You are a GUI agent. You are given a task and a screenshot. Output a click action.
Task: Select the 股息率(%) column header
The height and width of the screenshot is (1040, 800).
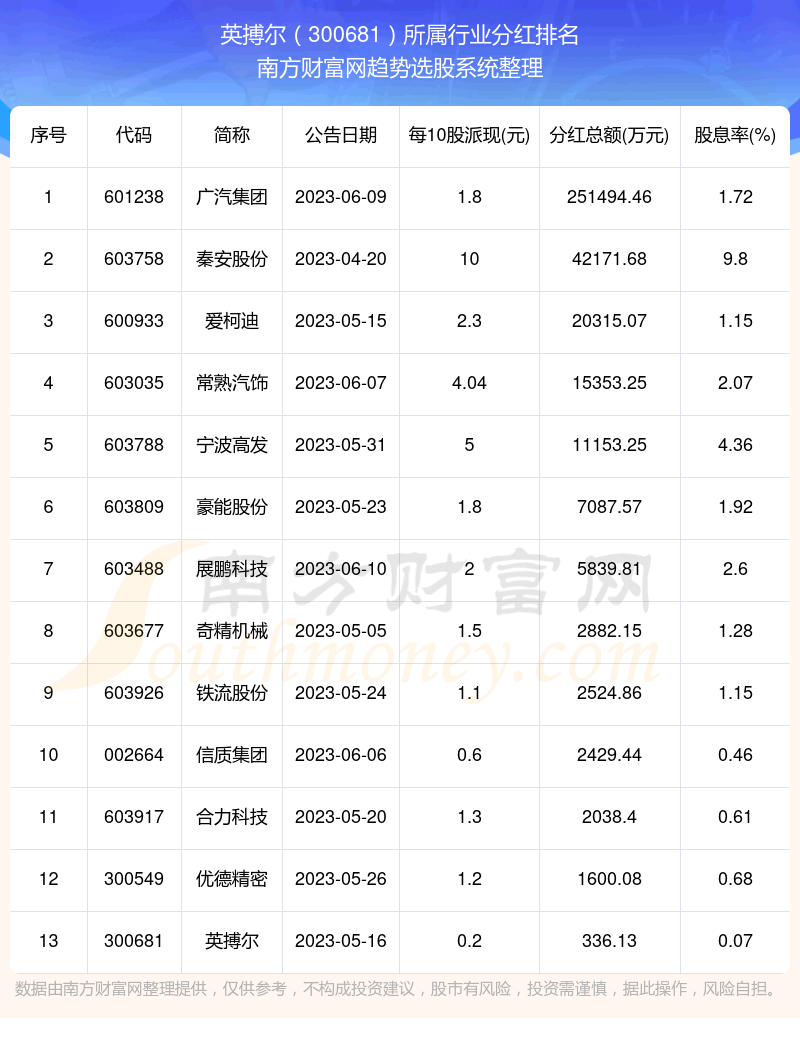click(735, 135)
